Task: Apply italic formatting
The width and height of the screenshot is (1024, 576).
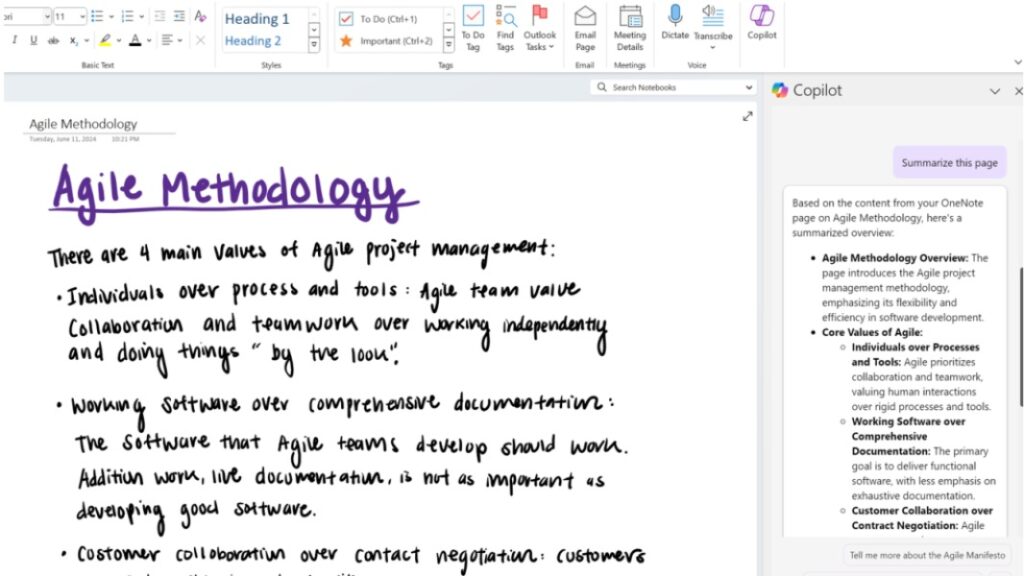Action: (13, 41)
